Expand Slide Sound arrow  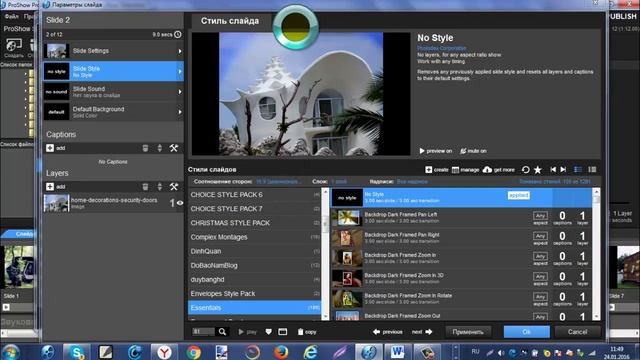[180, 92]
